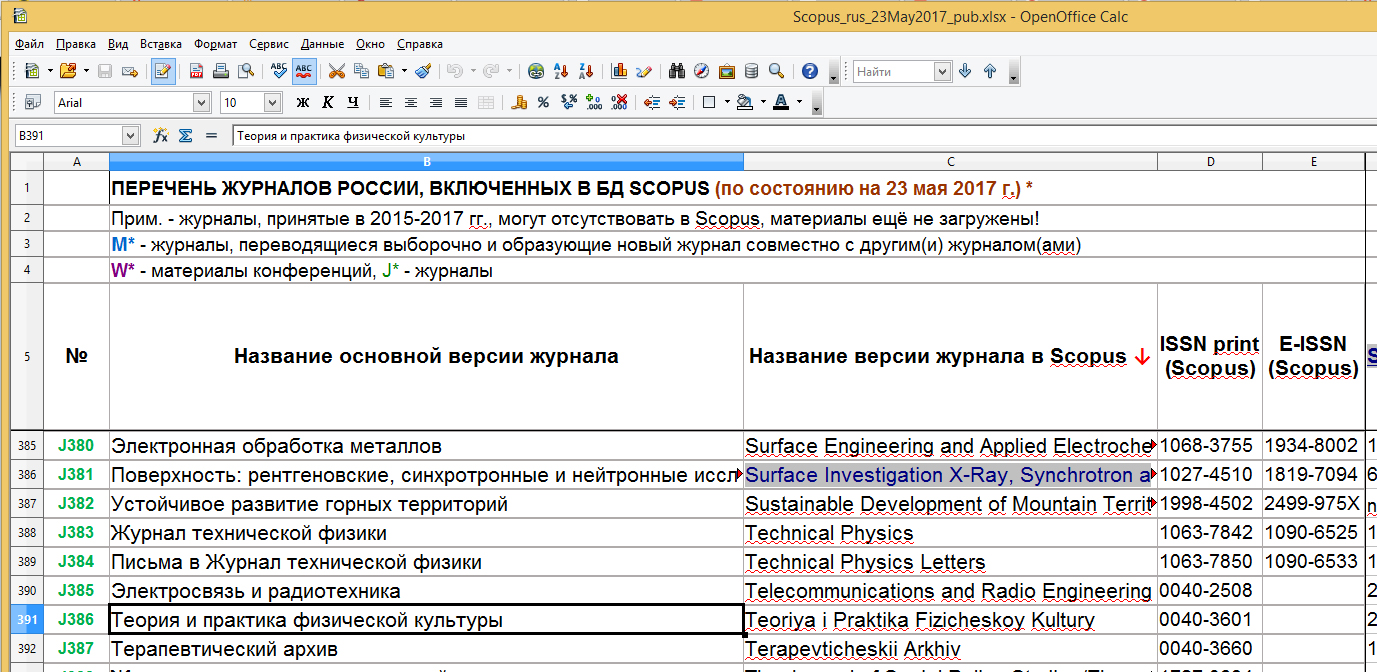Open Find & Replace binoculars icon
The width and height of the screenshot is (1377, 672).
pos(677,71)
